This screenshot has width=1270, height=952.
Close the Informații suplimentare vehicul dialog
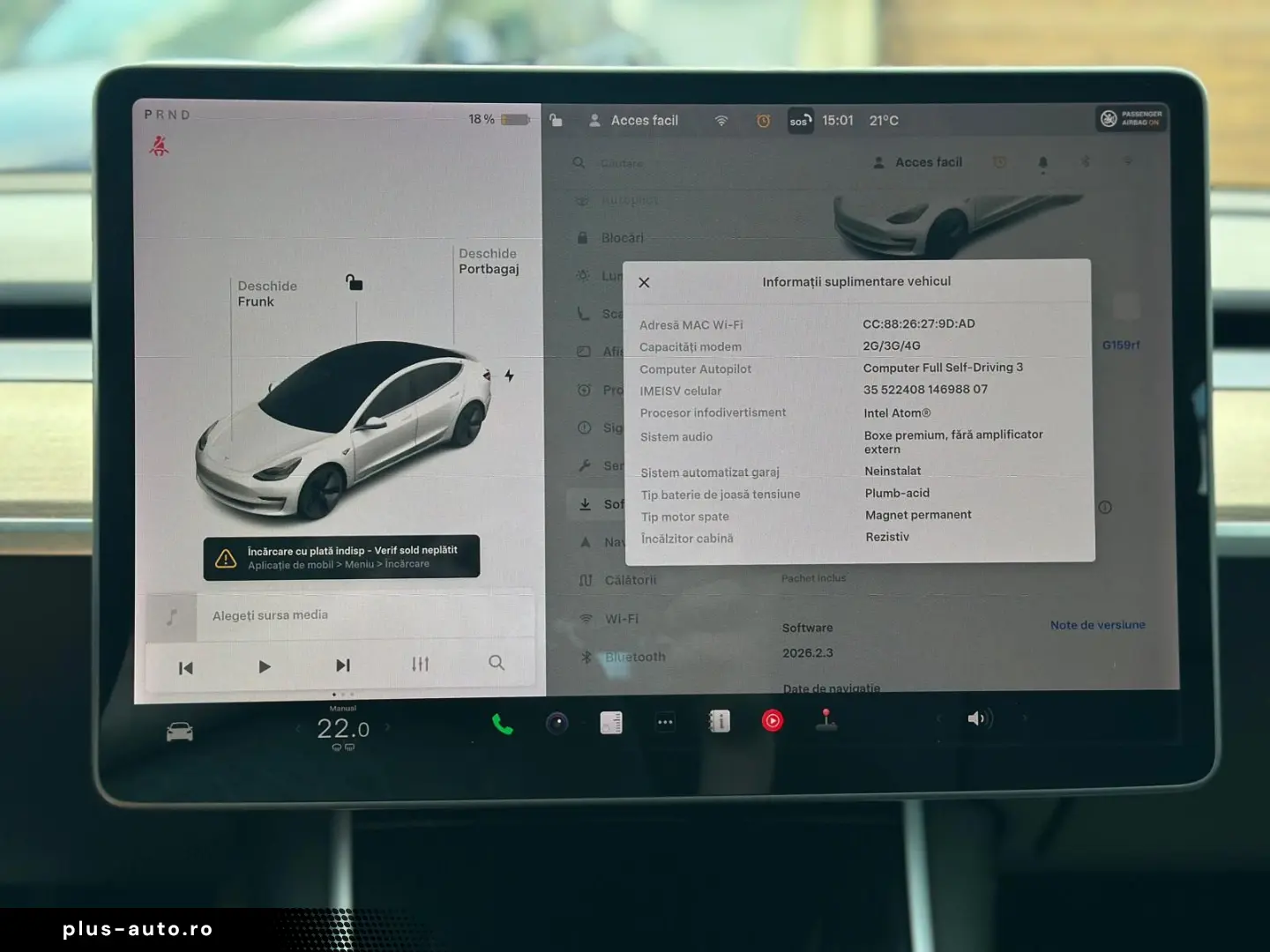click(644, 282)
